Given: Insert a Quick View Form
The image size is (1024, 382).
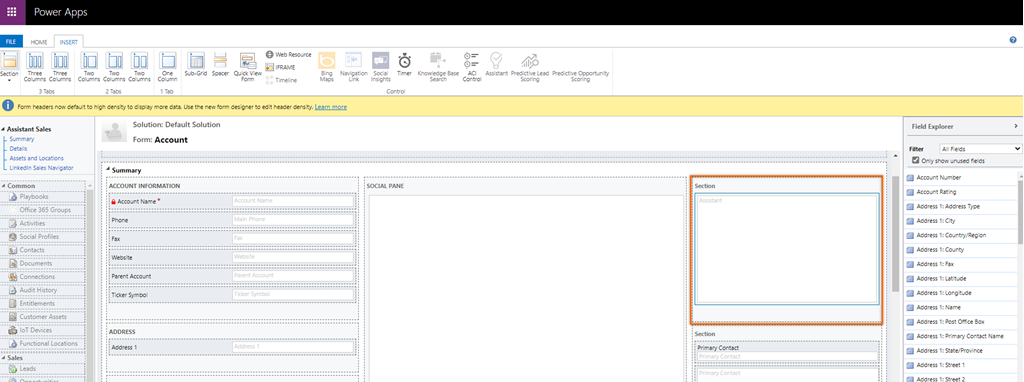Looking at the screenshot, I should 248,67.
